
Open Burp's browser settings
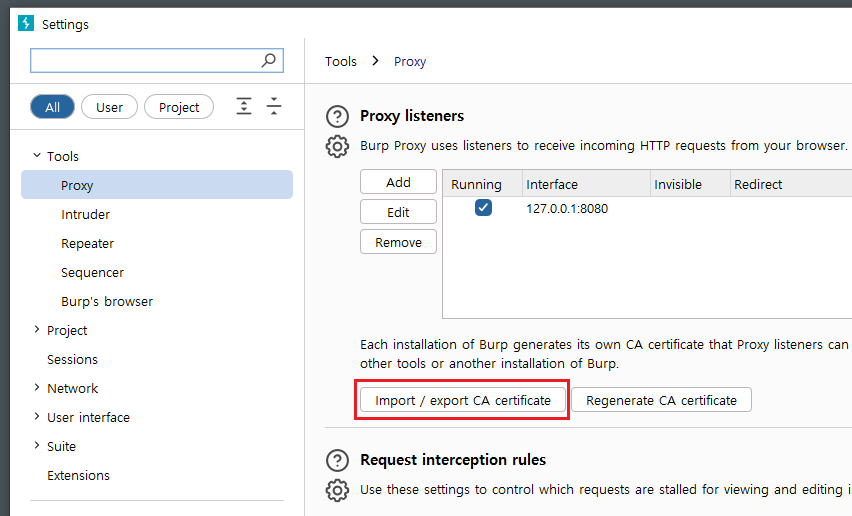[x=107, y=301]
